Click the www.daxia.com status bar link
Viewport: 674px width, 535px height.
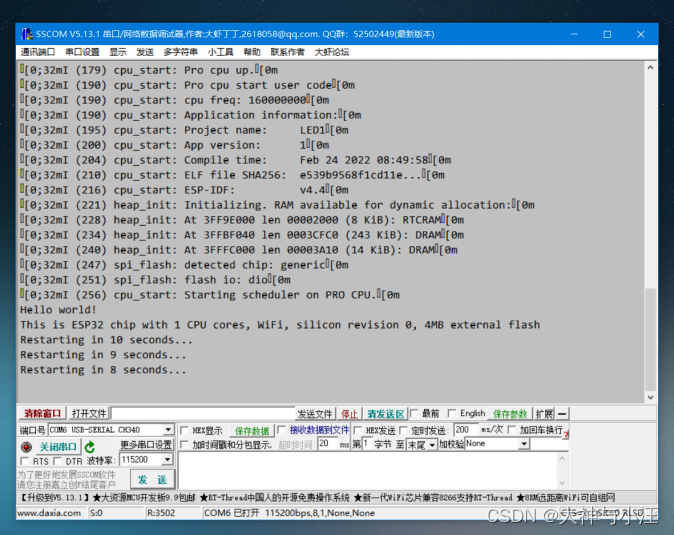[x=49, y=513]
